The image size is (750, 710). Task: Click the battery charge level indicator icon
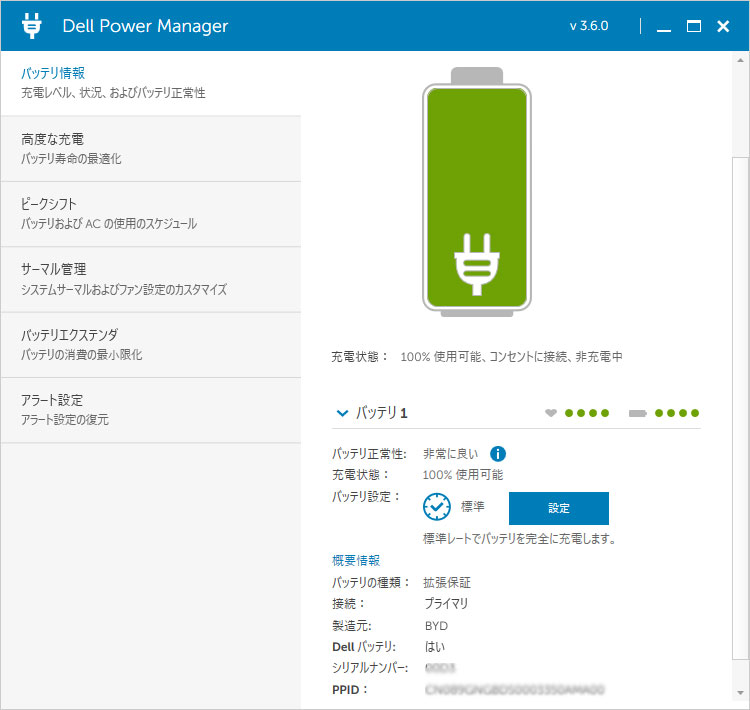pos(638,413)
